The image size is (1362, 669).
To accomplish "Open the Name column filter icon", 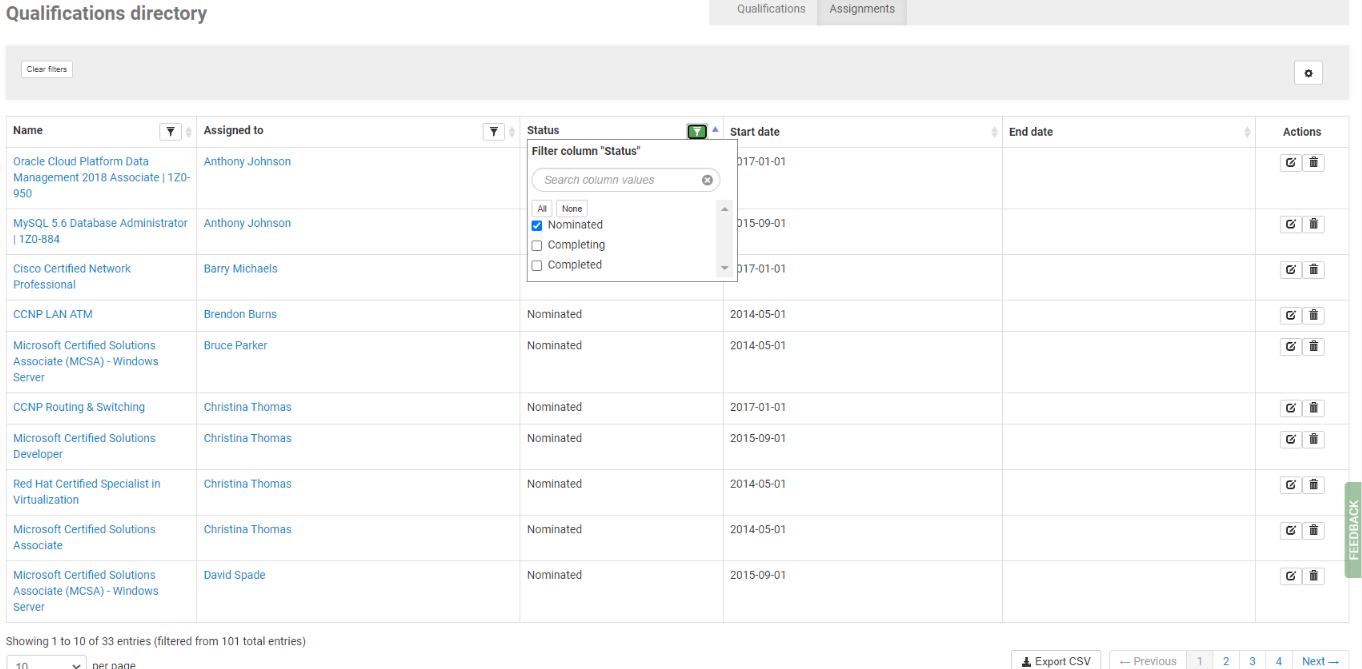I will (x=171, y=132).
